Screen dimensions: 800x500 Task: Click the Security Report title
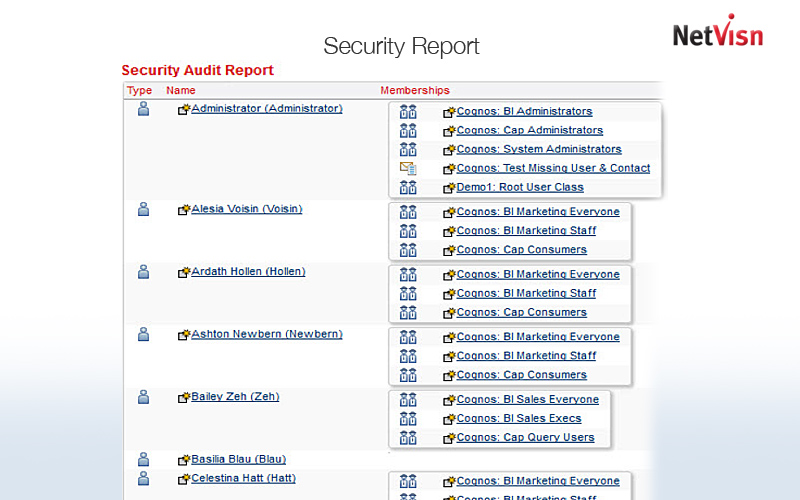401,46
